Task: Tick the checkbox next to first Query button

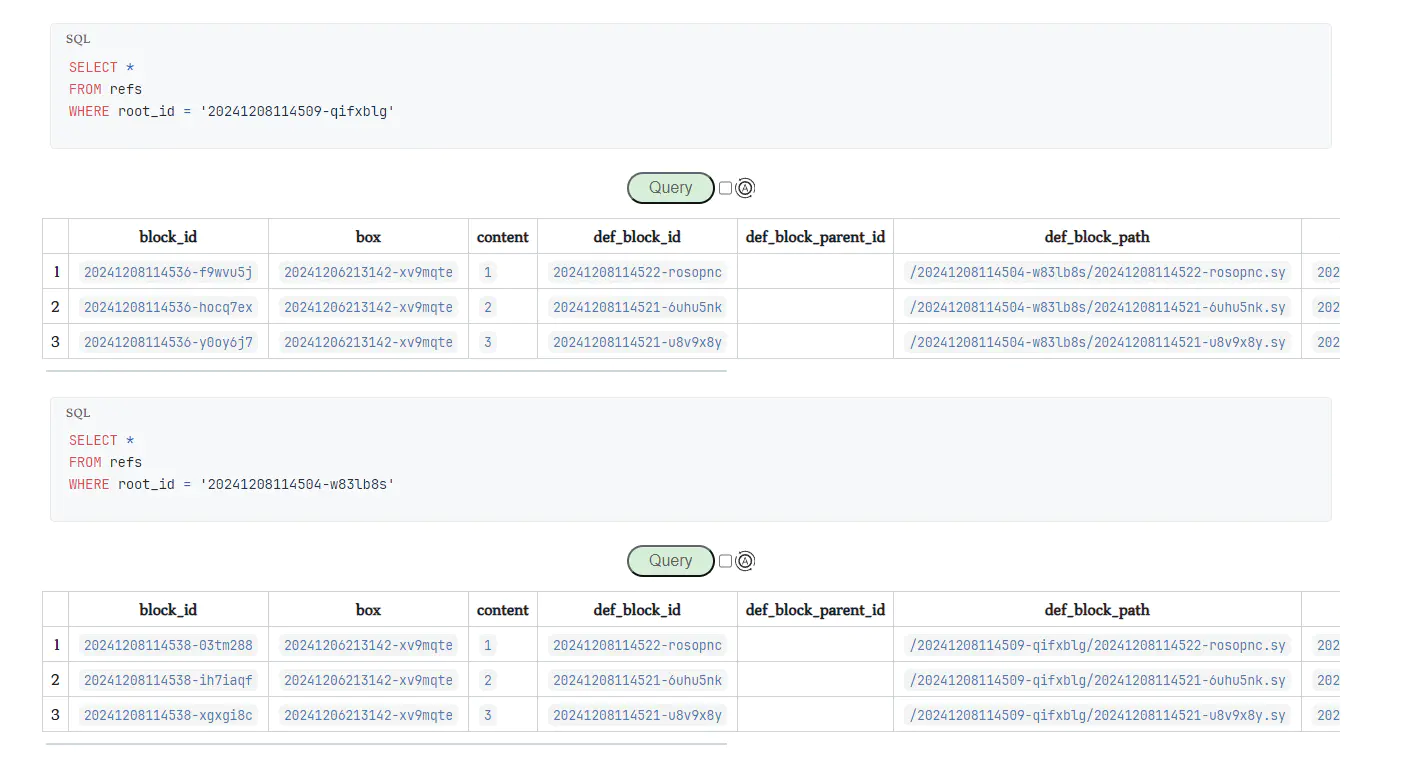Action: click(725, 188)
